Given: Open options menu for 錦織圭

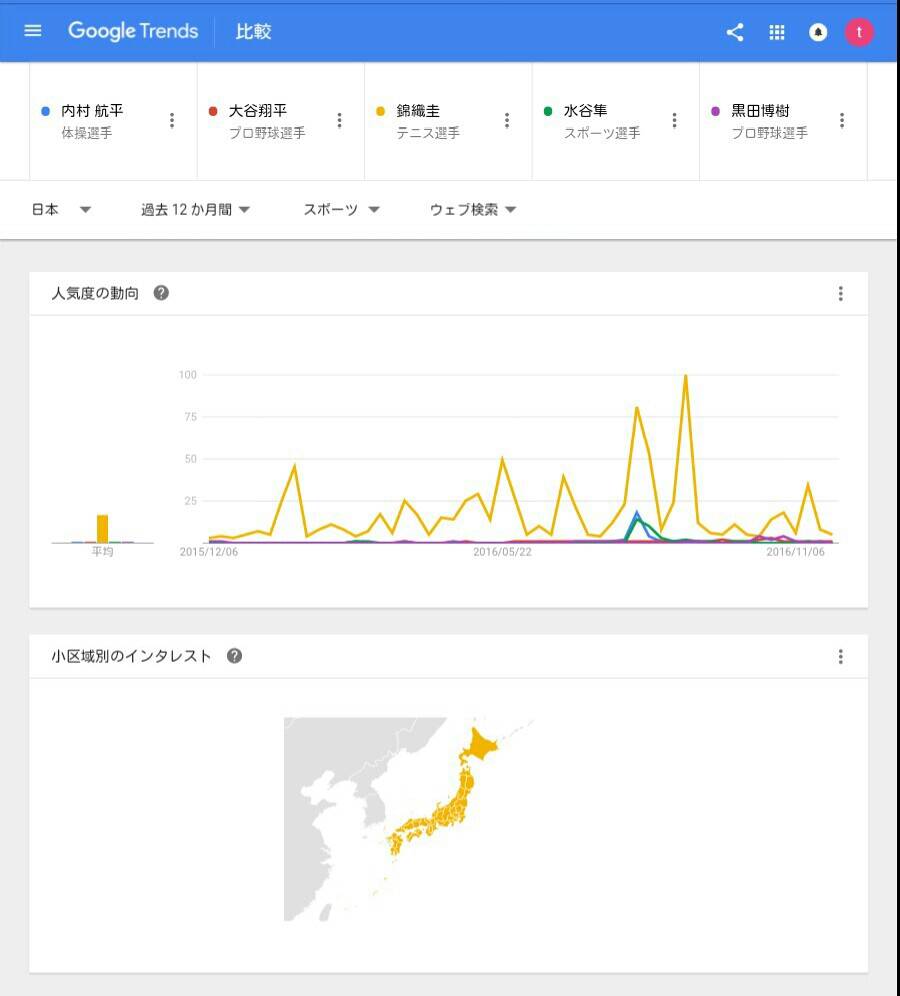Looking at the screenshot, I should [x=506, y=121].
